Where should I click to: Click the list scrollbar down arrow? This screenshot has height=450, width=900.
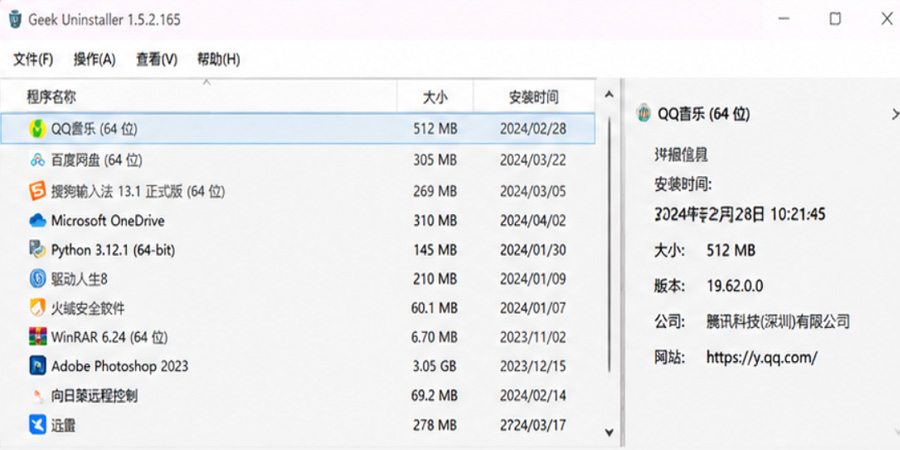click(609, 432)
